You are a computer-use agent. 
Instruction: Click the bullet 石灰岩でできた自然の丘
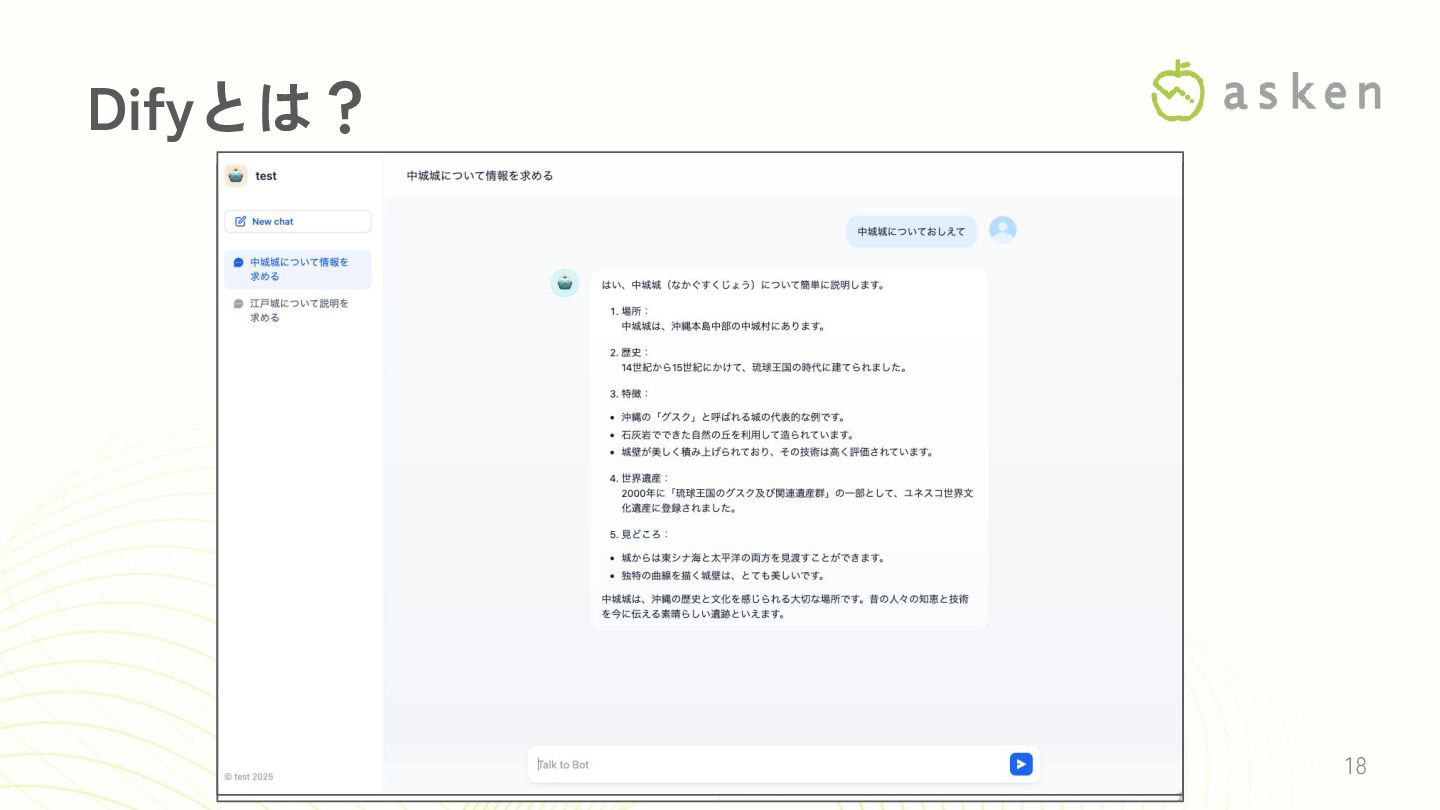pos(739,435)
